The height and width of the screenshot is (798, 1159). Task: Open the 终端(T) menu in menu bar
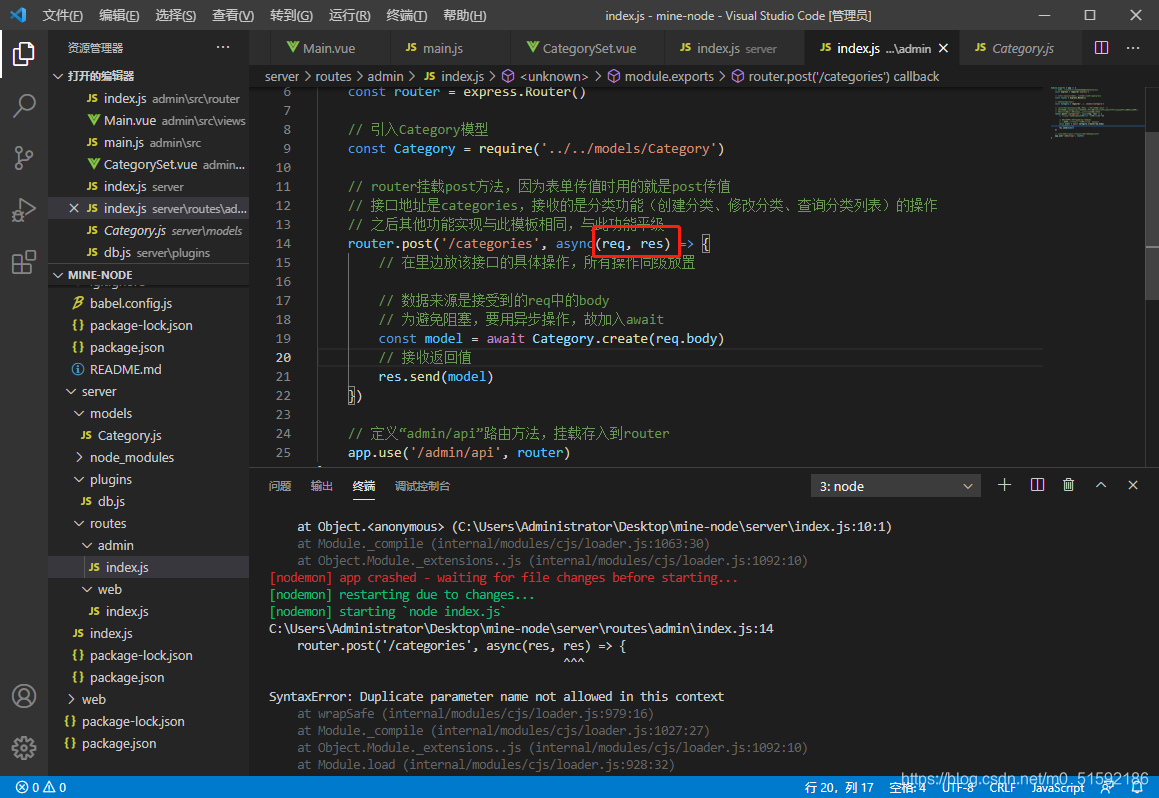coord(406,16)
